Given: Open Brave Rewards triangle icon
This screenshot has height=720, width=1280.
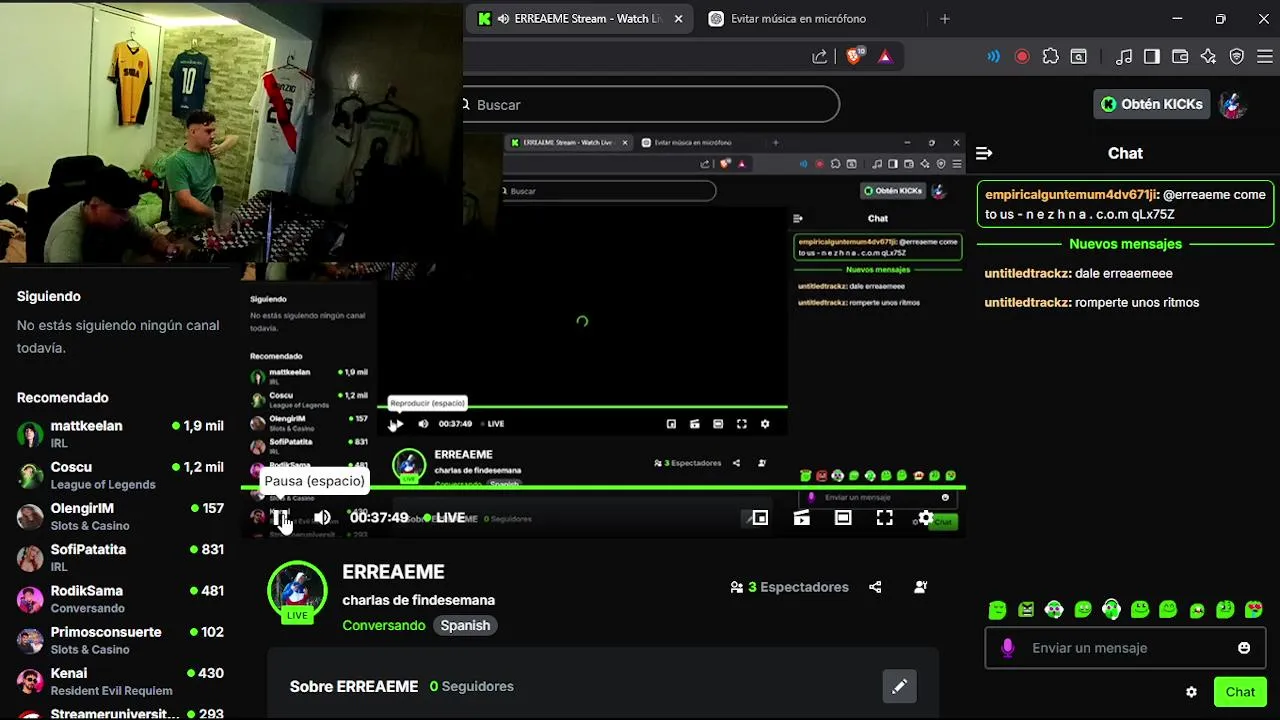Looking at the screenshot, I should pos(885,57).
